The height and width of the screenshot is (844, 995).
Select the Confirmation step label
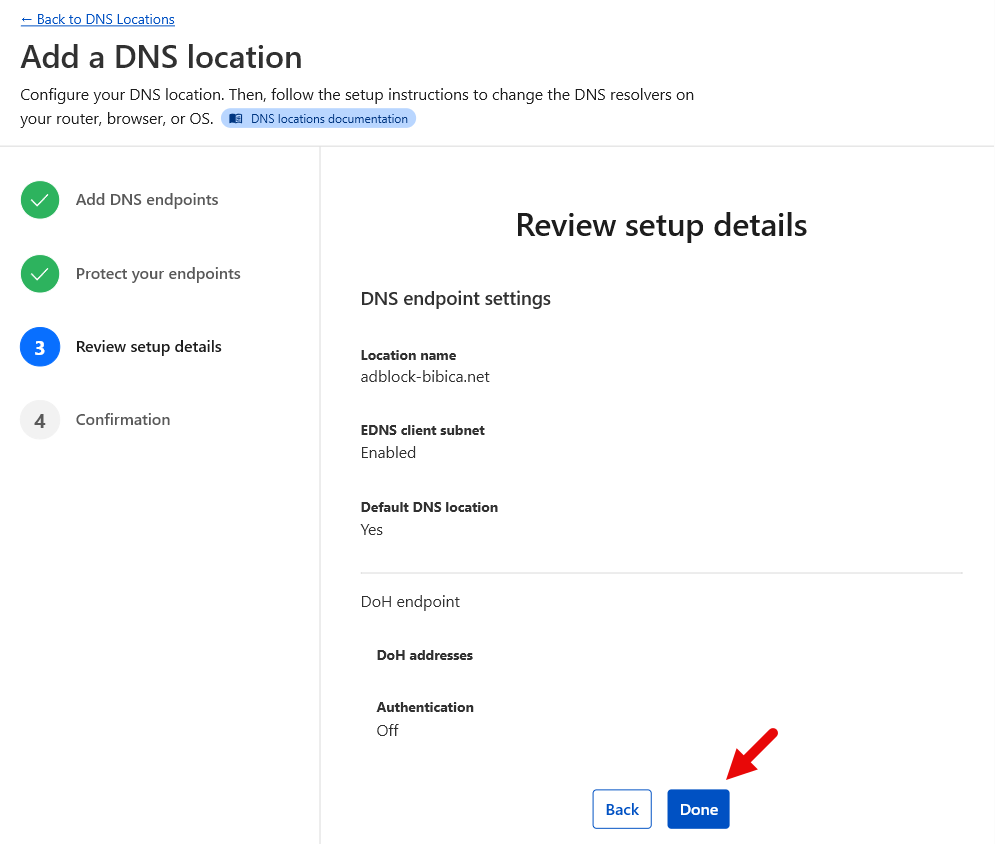(123, 420)
